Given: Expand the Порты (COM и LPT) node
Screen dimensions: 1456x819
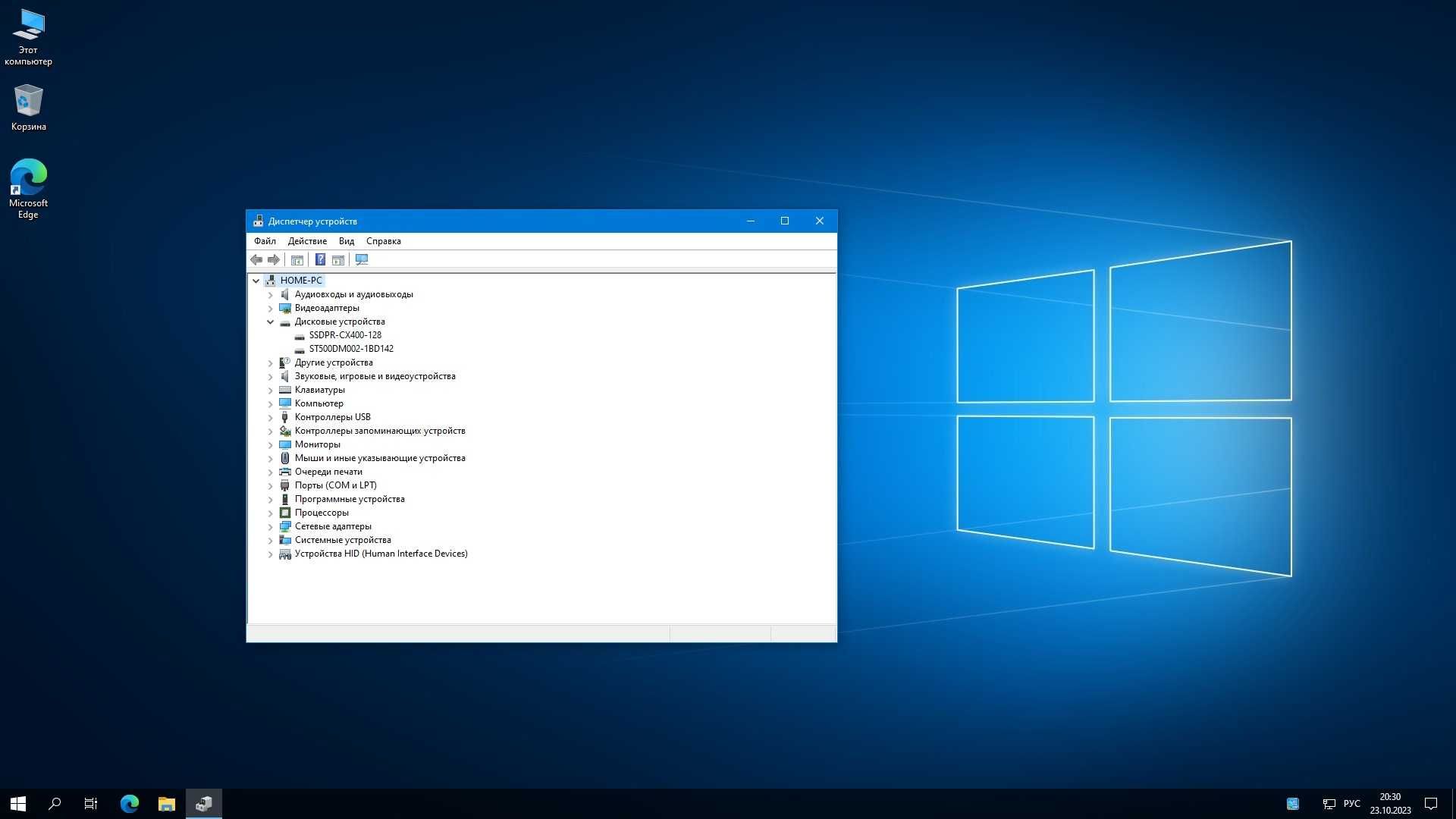Looking at the screenshot, I should [270, 485].
